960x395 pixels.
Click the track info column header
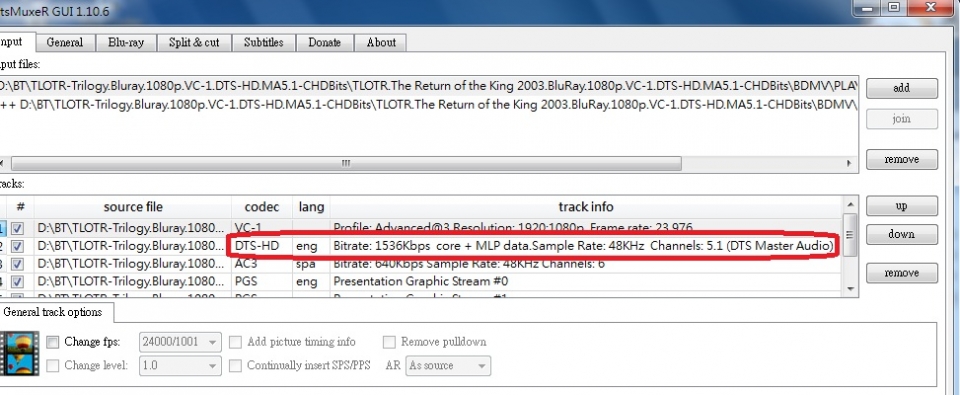(586, 207)
